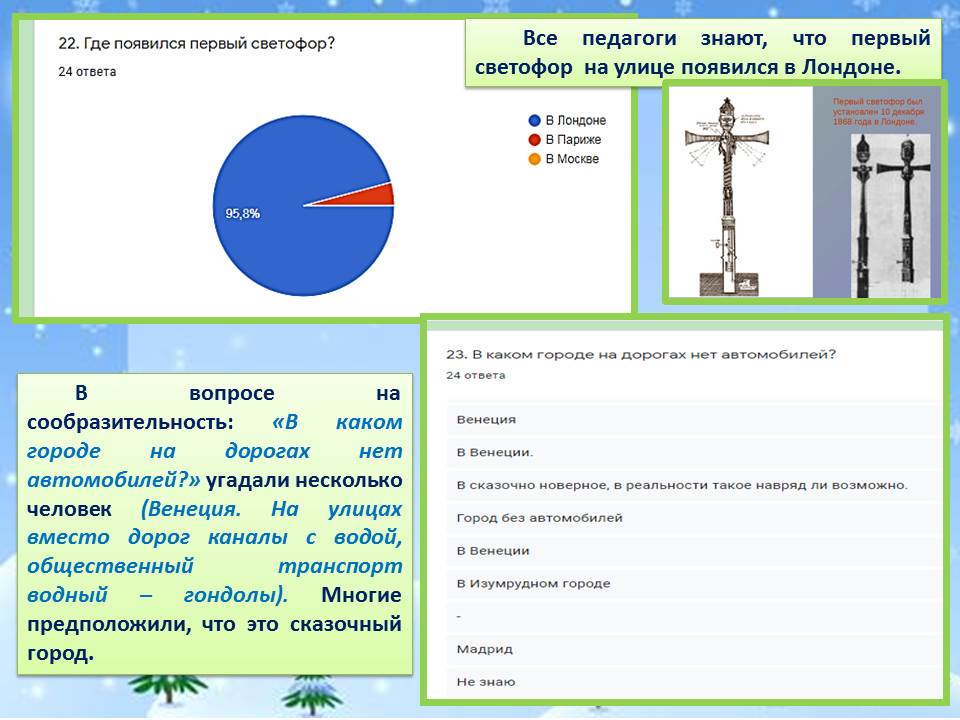Select the answer row 'Город без автомобилей'
960x720 pixels.
(693, 518)
